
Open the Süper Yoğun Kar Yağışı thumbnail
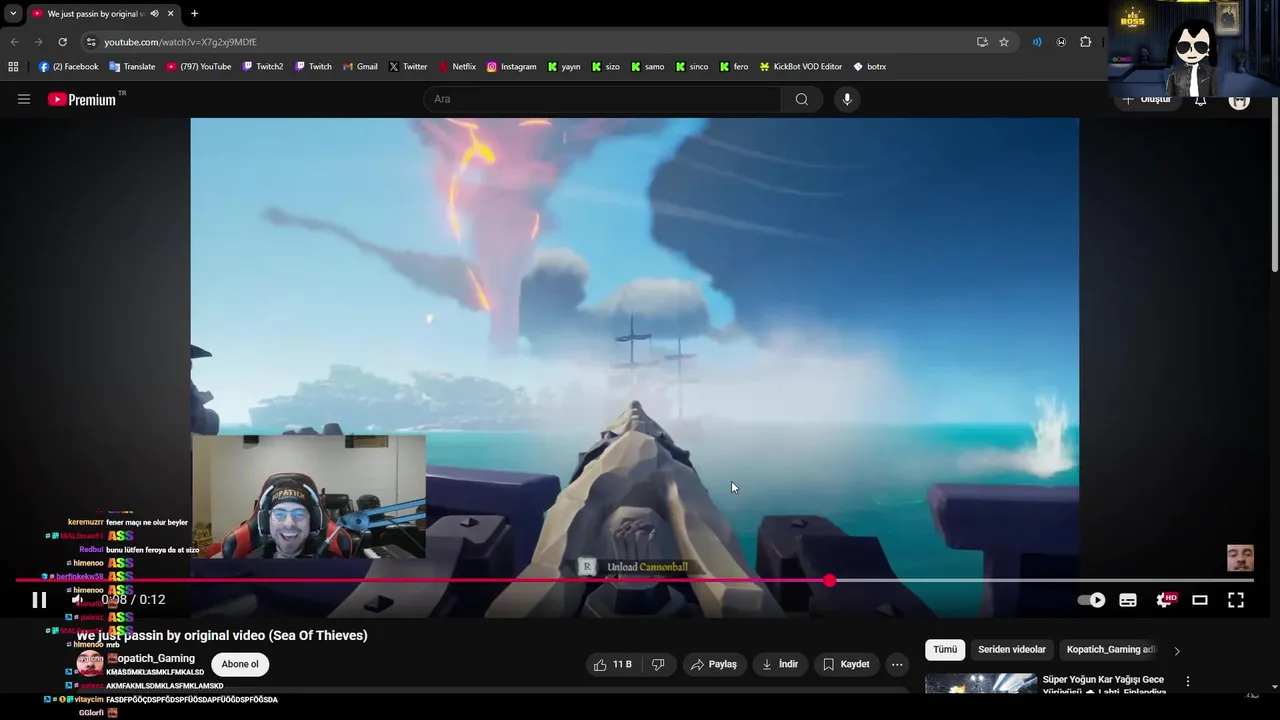[981, 684]
